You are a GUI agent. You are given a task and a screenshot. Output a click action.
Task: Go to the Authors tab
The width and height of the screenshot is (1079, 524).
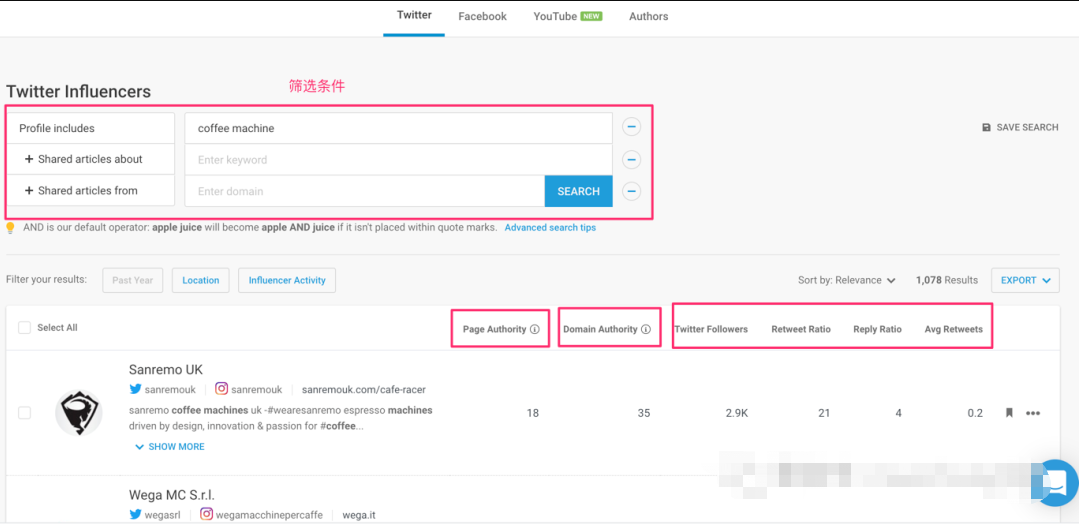tap(648, 17)
